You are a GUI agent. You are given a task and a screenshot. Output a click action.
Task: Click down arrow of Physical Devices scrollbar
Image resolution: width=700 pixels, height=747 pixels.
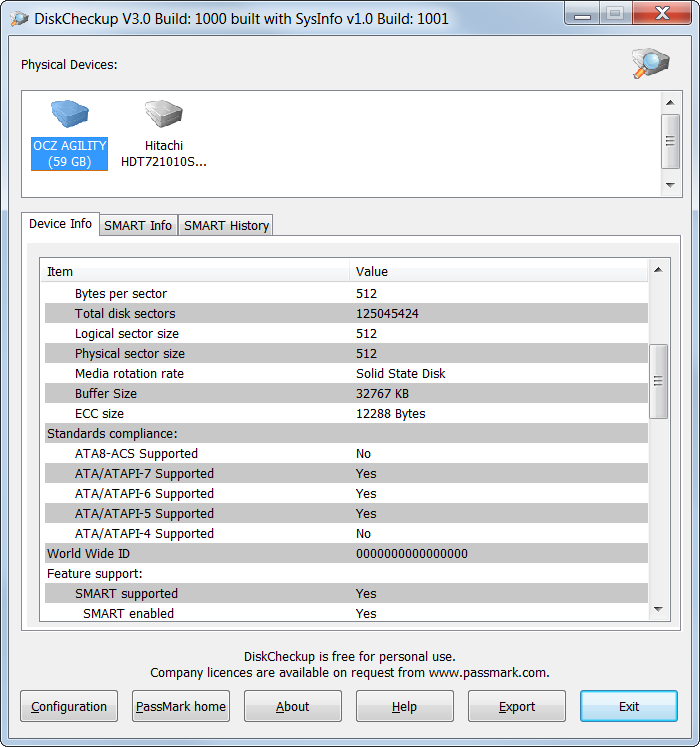pyautogui.click(x=670, y=185)
